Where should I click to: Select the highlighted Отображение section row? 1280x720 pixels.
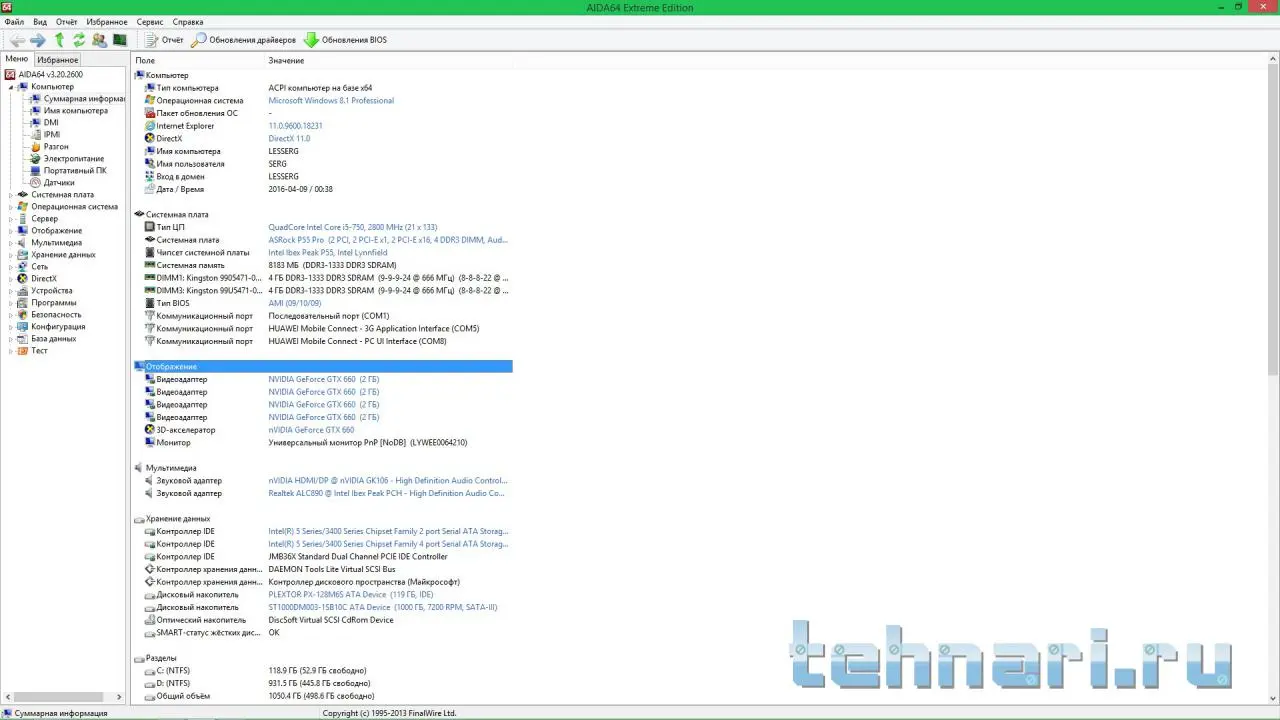(323, 367)
